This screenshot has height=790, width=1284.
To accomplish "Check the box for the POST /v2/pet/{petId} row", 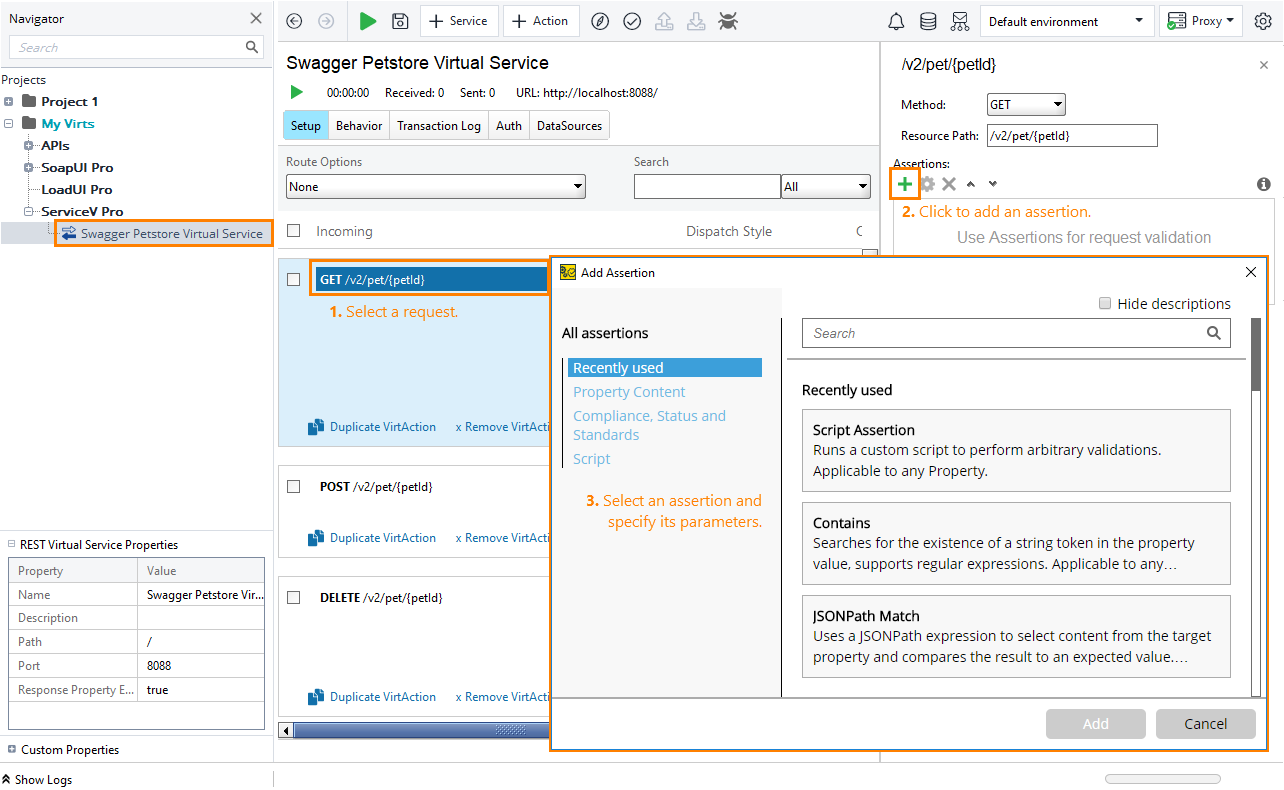I will click(294, 487).
